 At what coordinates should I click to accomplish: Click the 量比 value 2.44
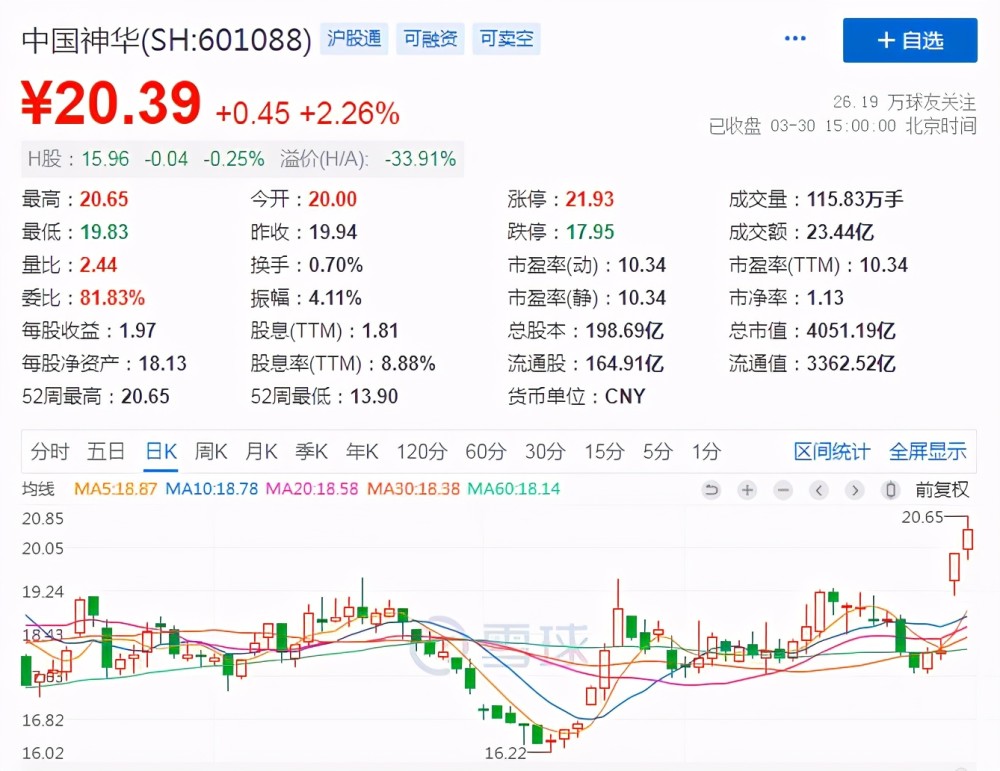tap(98, 265)
